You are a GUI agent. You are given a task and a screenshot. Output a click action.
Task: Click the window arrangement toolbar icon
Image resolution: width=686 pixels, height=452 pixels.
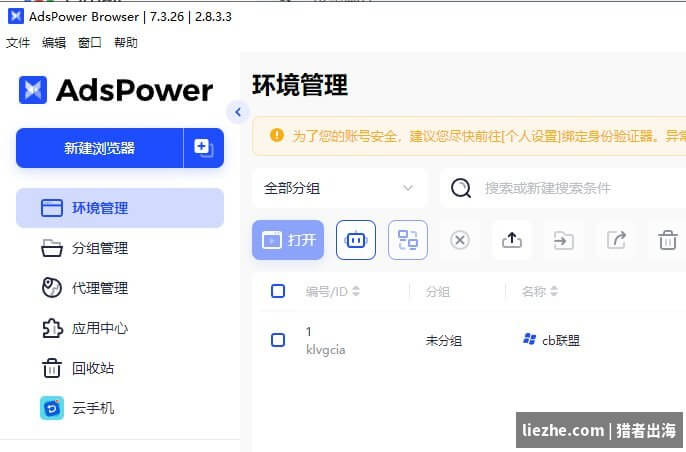pyautogui.click(x=408, y=240)
